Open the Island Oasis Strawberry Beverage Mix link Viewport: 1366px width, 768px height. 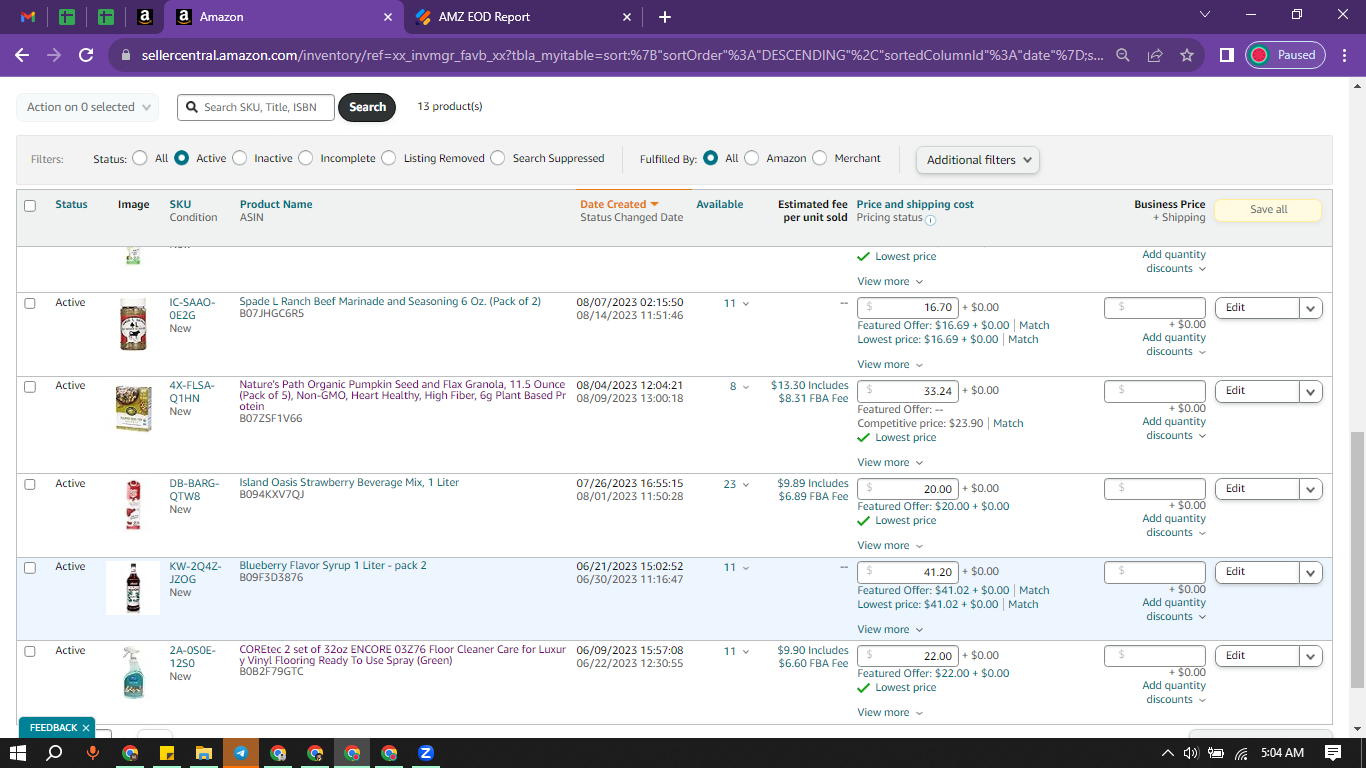349,483
